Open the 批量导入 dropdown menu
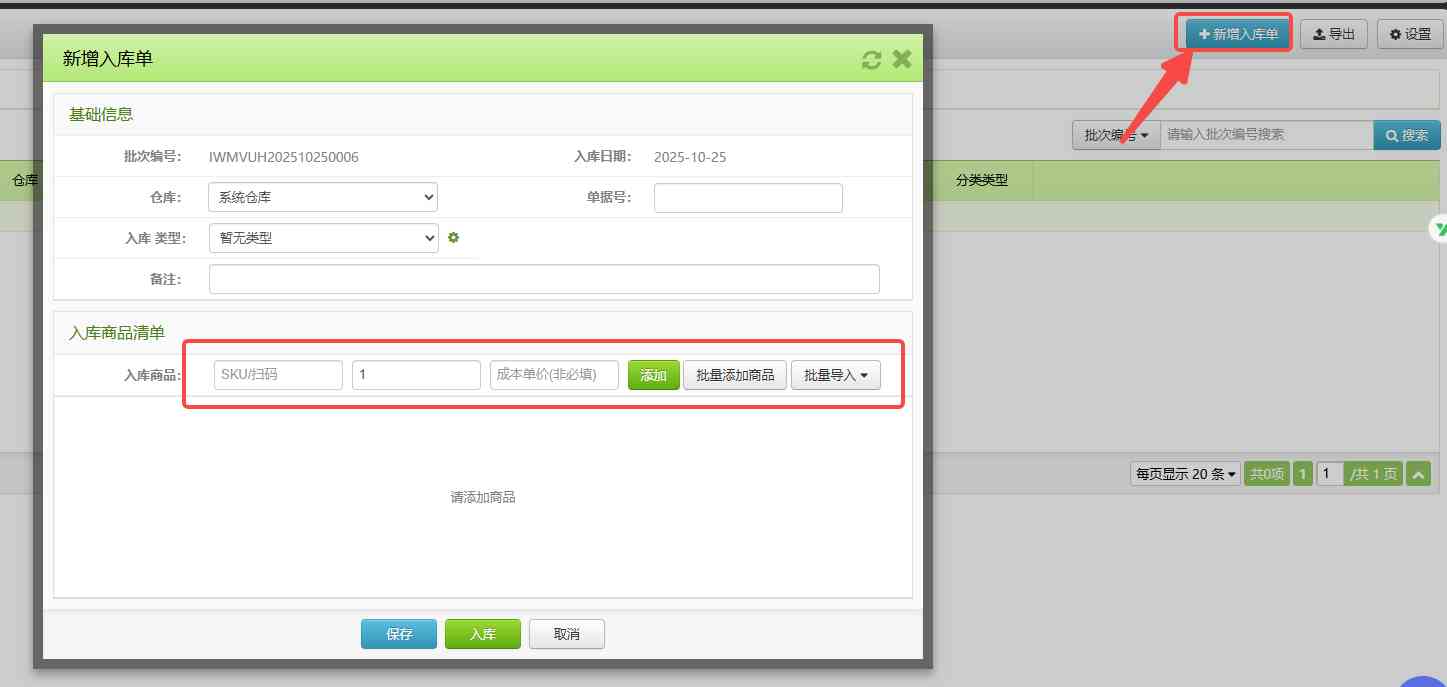 pos(835,375)
